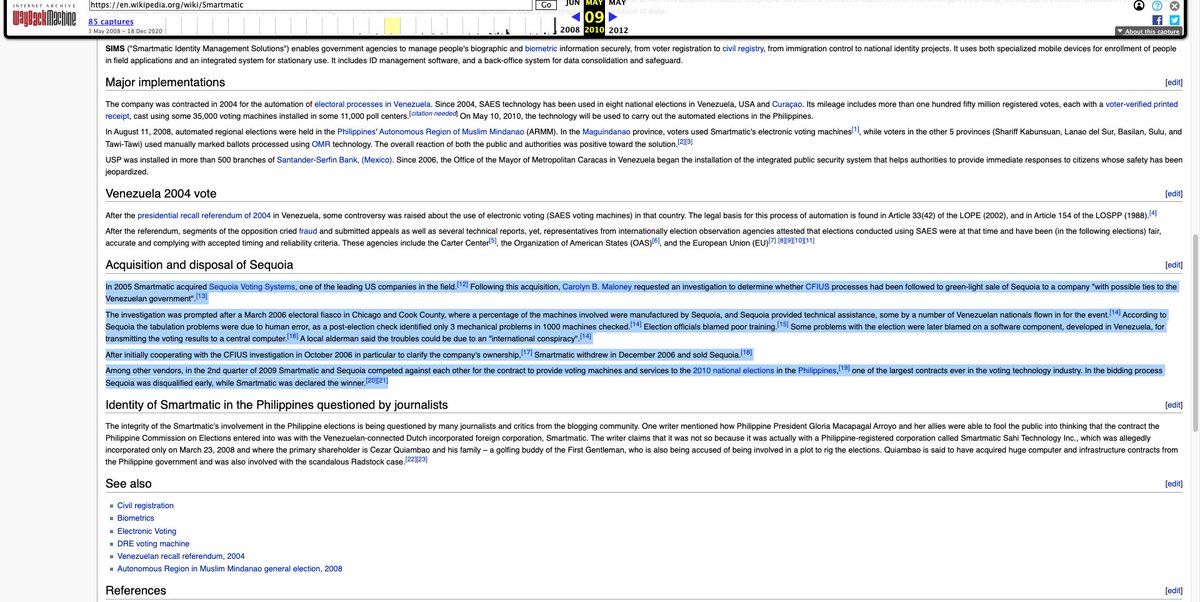
Task: Go to next capture with right arrow
Action: [x=613, y=16]
